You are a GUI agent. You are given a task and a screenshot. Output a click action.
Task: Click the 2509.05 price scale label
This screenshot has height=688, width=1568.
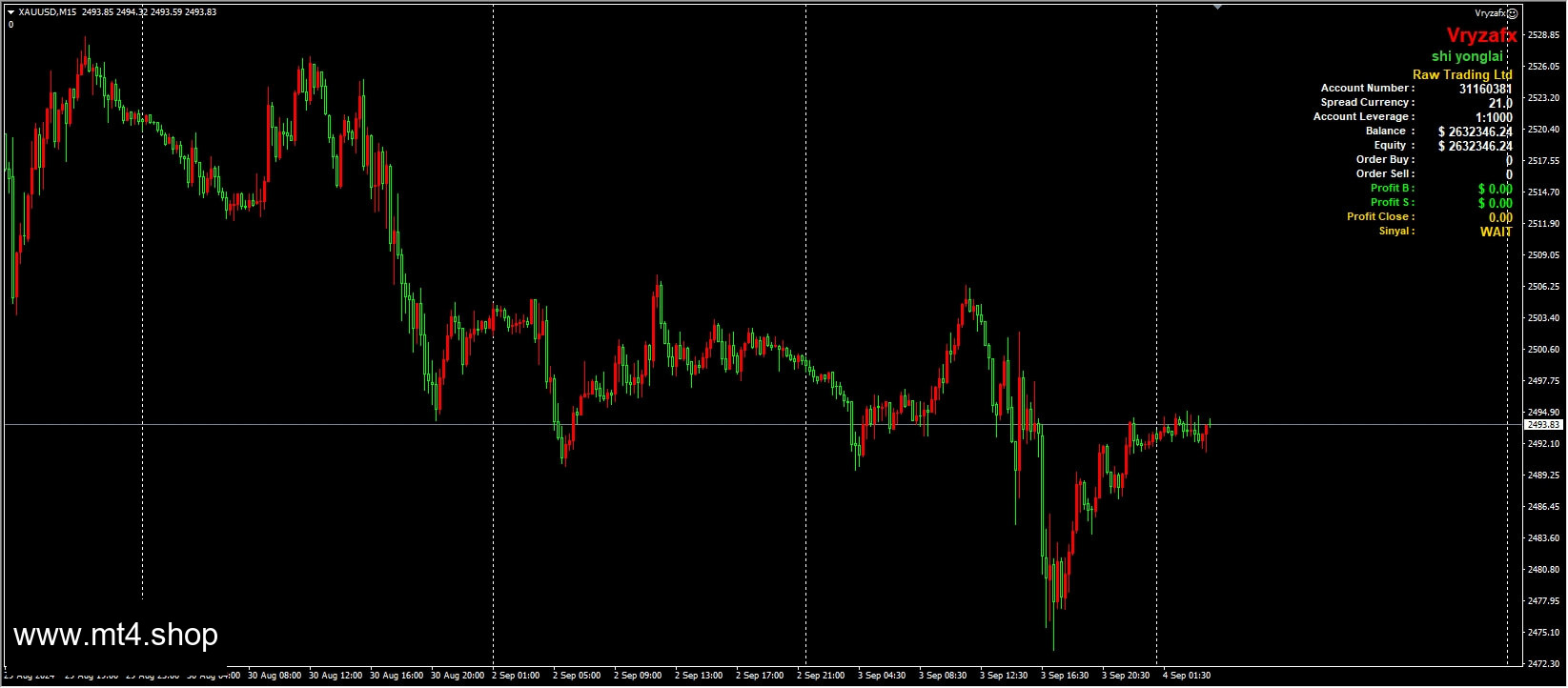[1543, 255]
